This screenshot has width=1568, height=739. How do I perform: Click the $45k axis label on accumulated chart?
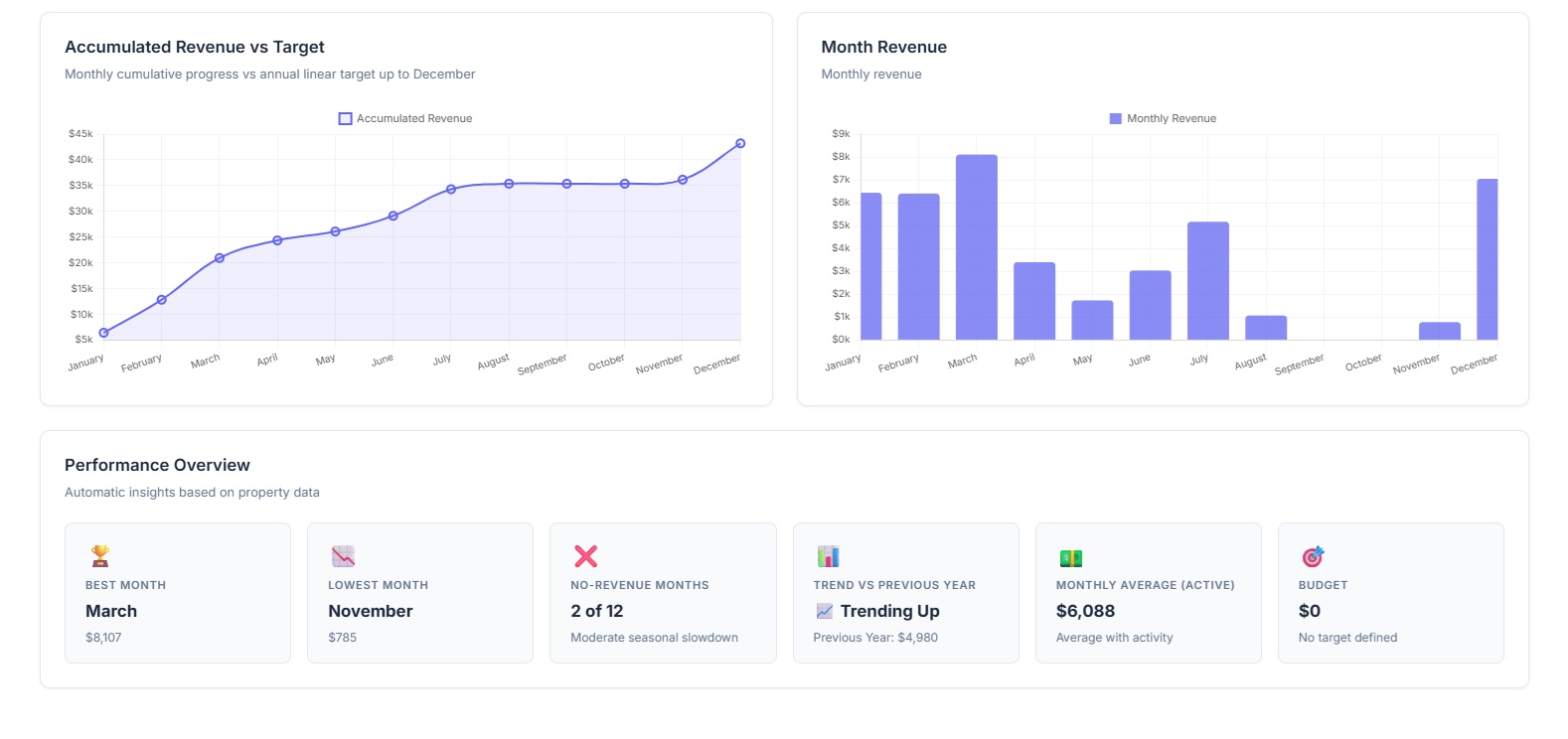click(80, 133)
